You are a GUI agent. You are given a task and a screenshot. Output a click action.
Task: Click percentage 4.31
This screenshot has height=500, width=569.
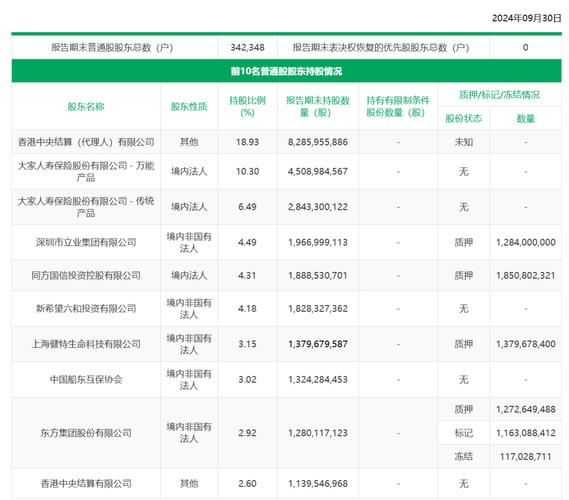[247, 275]
